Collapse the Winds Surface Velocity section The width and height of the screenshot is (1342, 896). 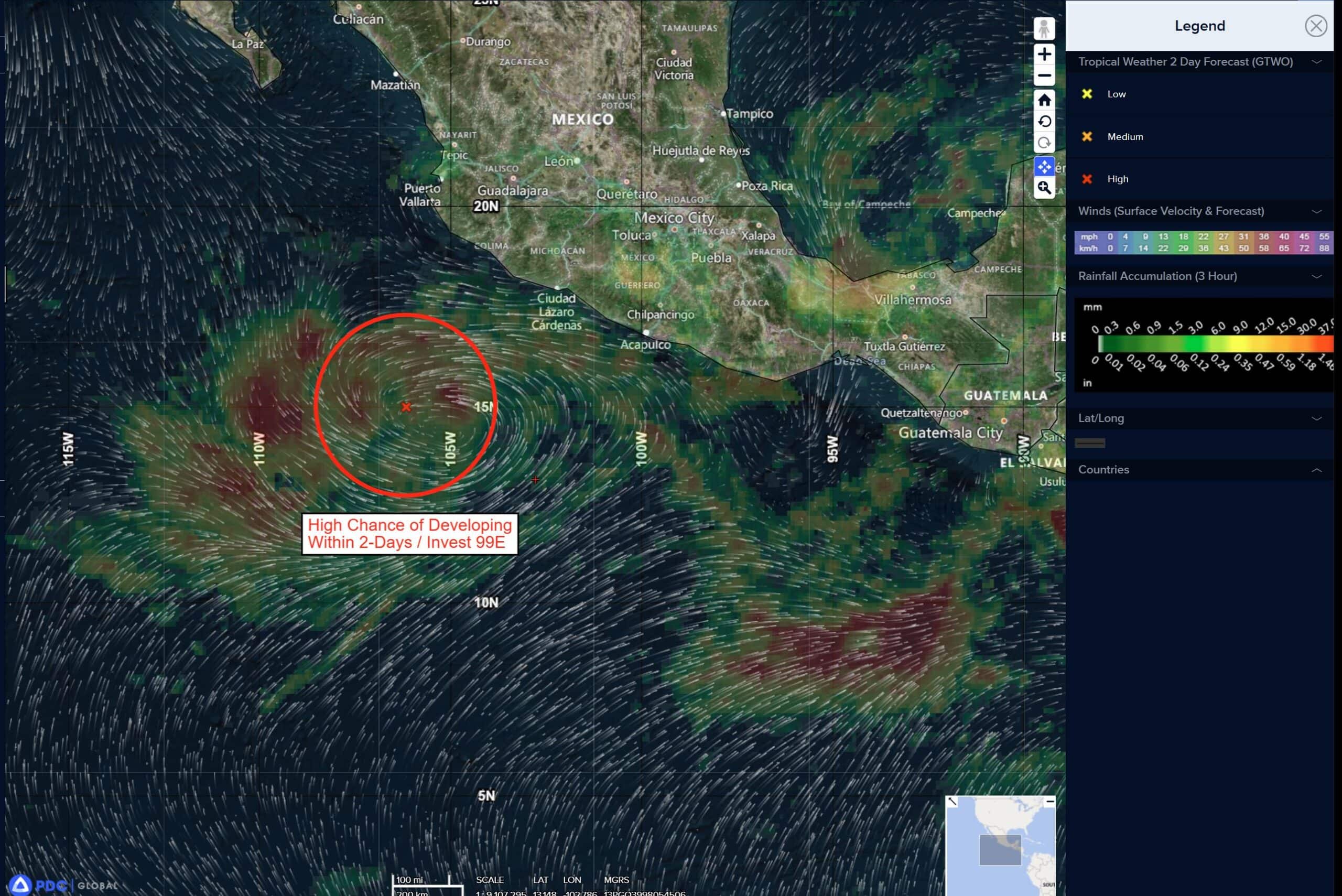tap(1316, 211)
